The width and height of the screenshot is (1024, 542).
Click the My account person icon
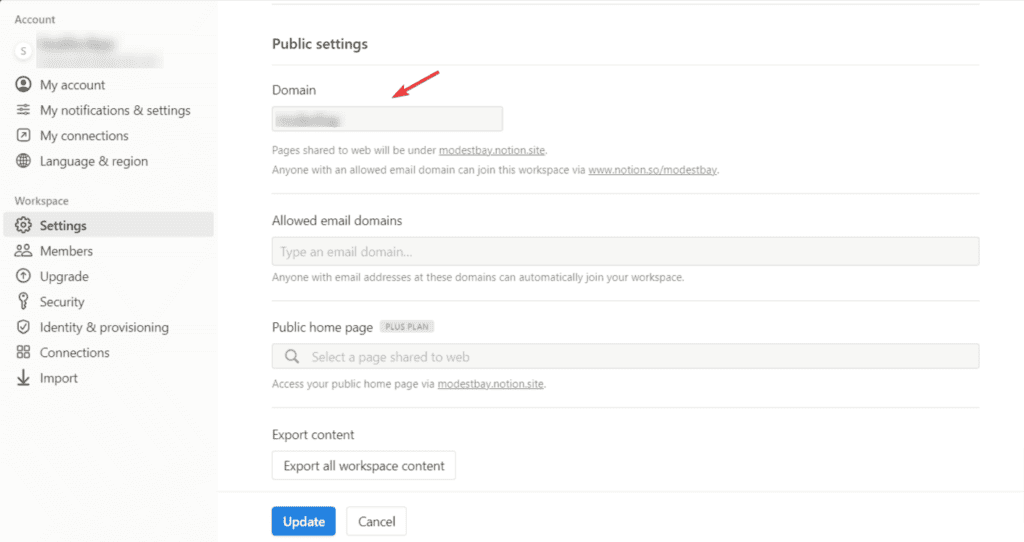tap(23, 85)
